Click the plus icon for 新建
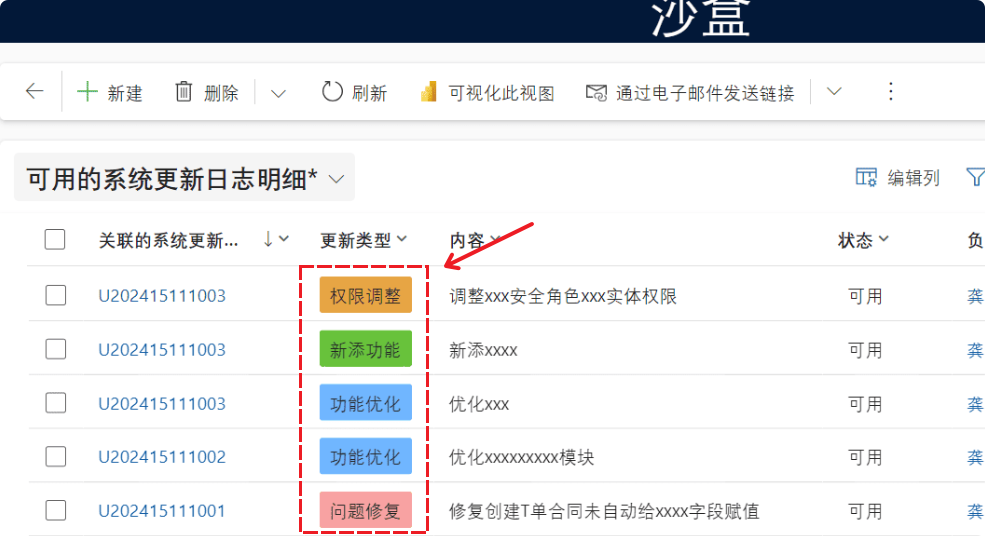 (x=87, y=92)
